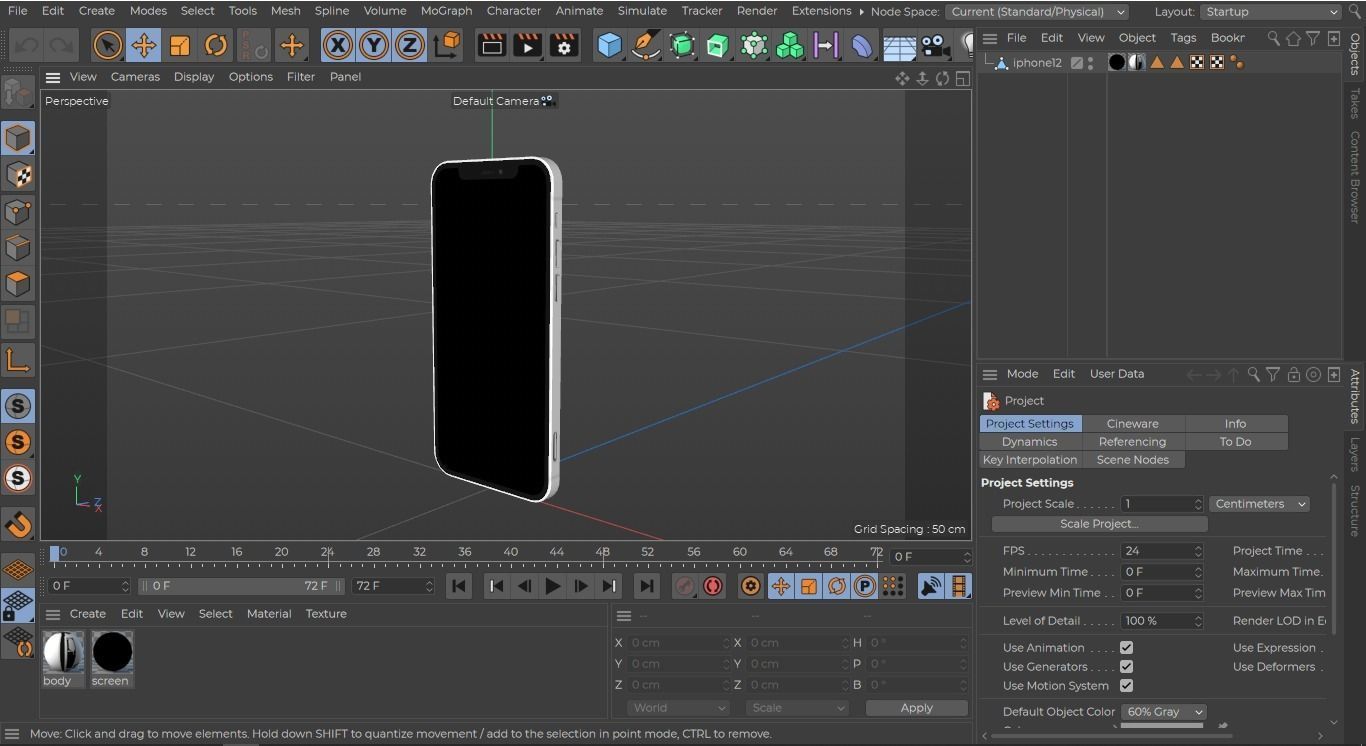Open Layout Startup dropdown

pos(1269,12)
